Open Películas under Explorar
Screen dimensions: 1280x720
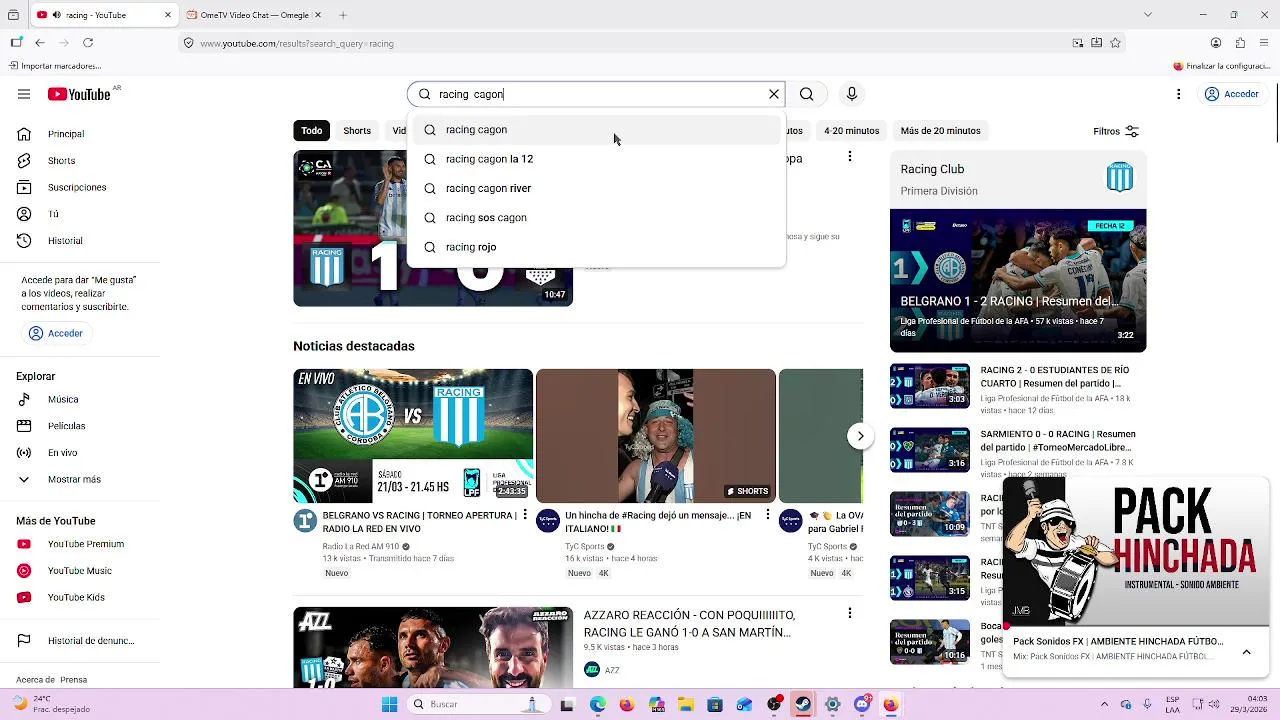[66, 426]
